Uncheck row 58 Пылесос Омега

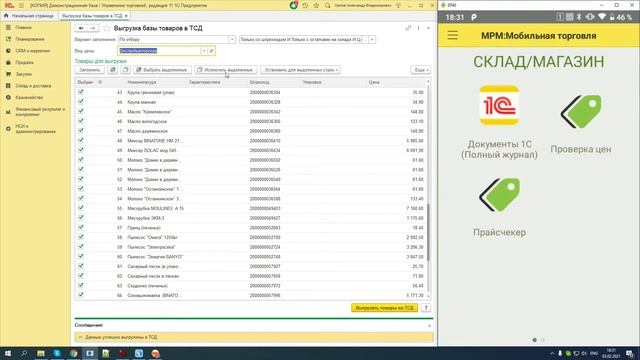click(x=81, y=237)
